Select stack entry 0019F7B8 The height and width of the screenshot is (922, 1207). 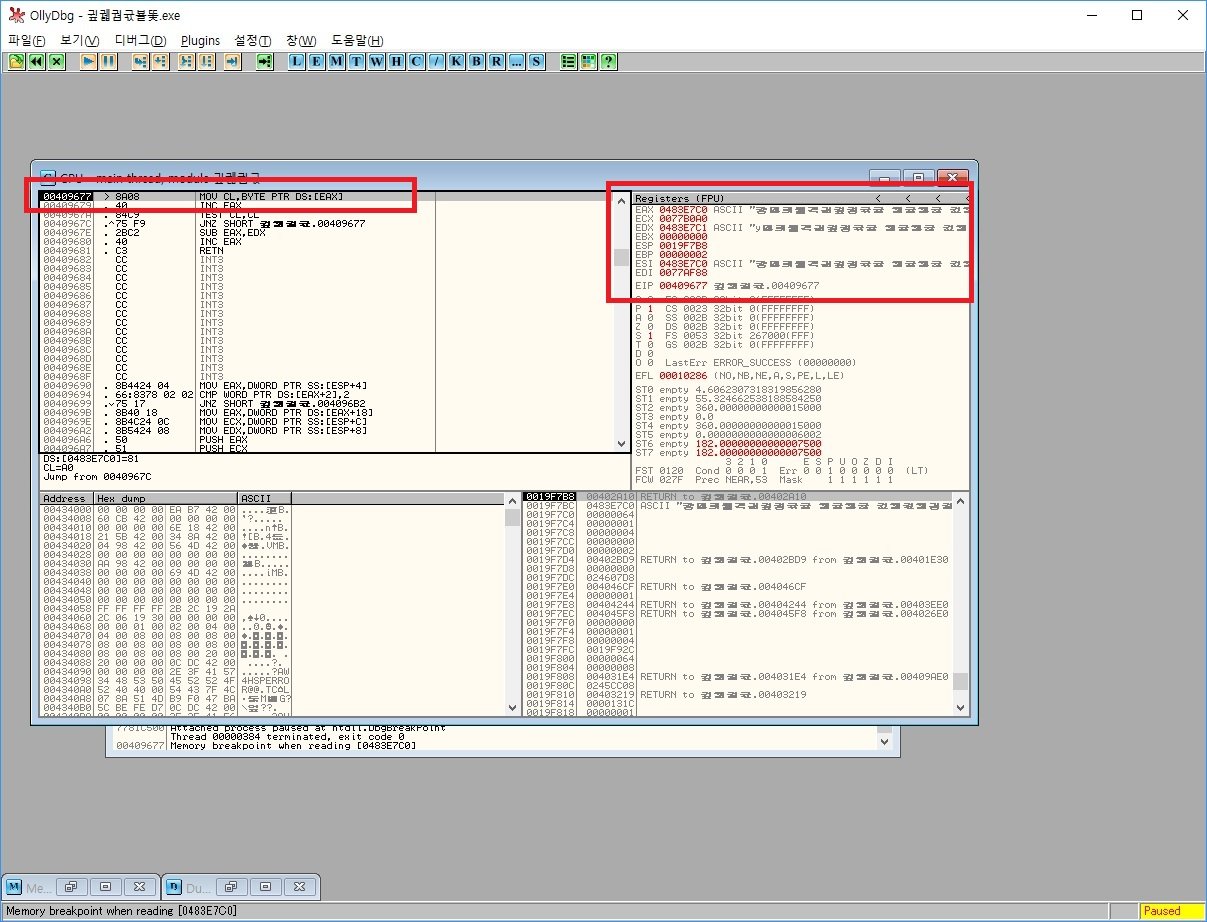coord(737,497)
